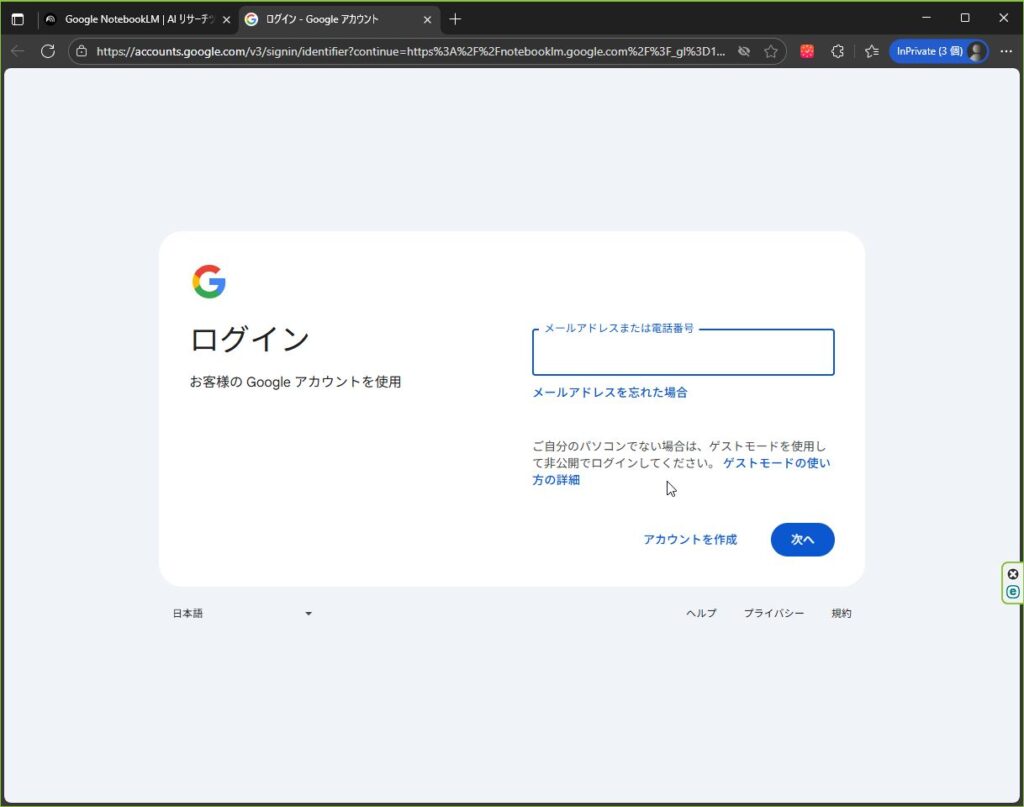Switch to the Google NotebookLM tab
1024x807 pixels.
pos(138,20)
